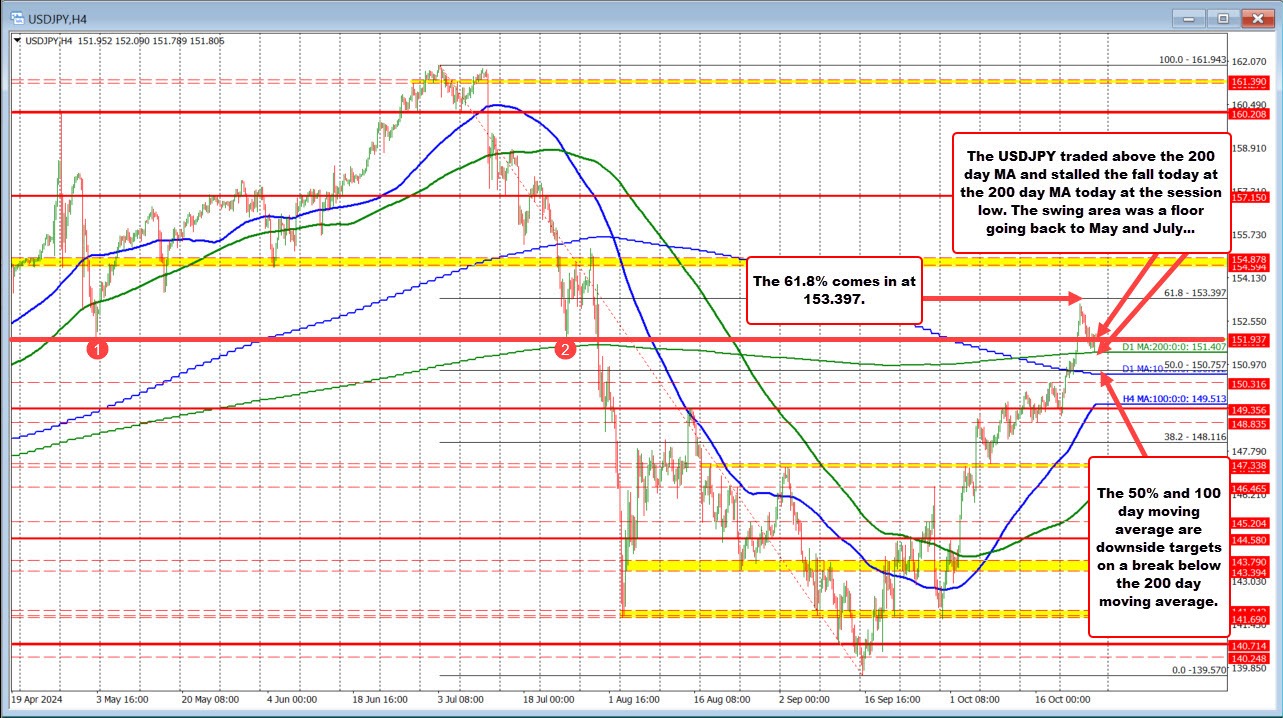The image size is (1283, 718).
Task: Click the red circle marker labeled 1
Action: click(x=97, y=350)
